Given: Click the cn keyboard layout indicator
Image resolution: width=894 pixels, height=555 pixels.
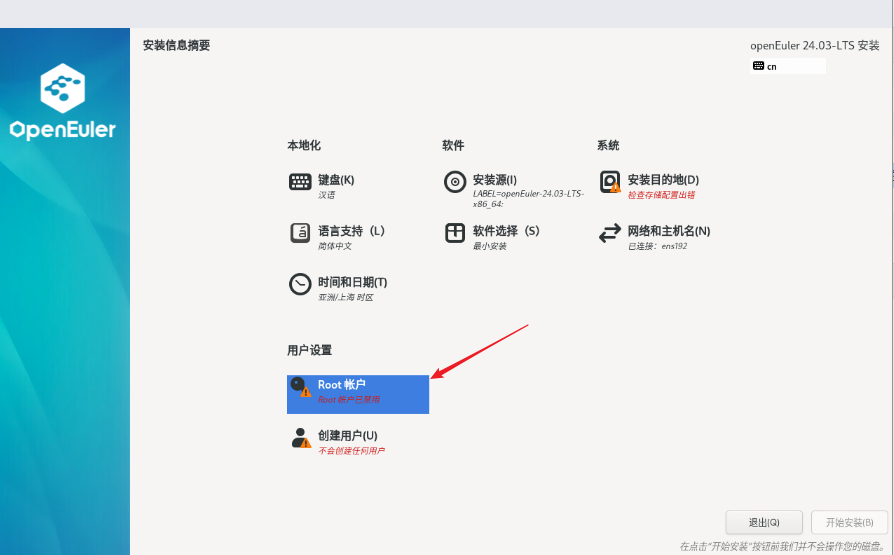Looking at the screenshot, I should (x=788, y=66).
